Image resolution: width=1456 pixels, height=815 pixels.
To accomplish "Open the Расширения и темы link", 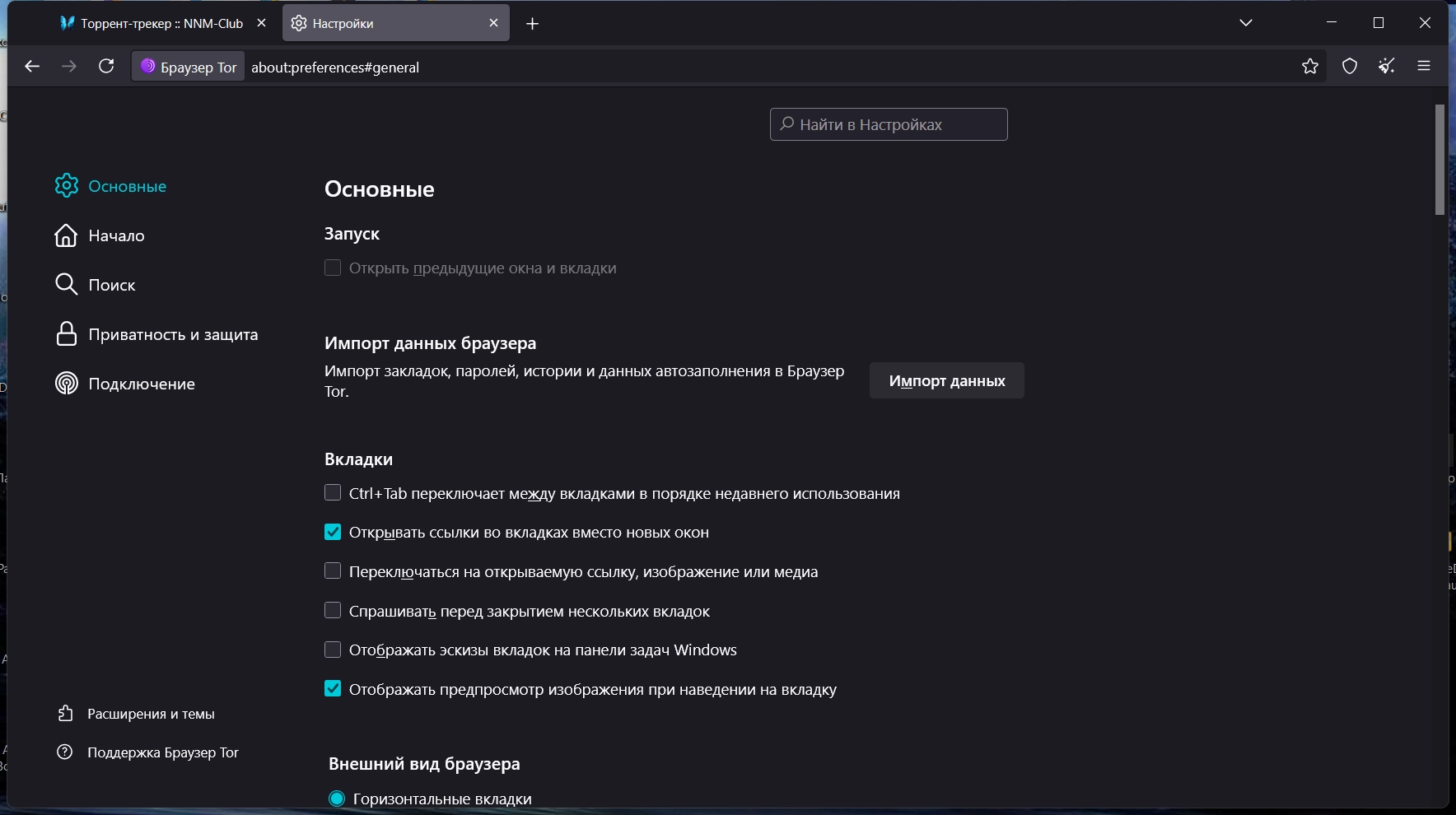I will point(151,715).
